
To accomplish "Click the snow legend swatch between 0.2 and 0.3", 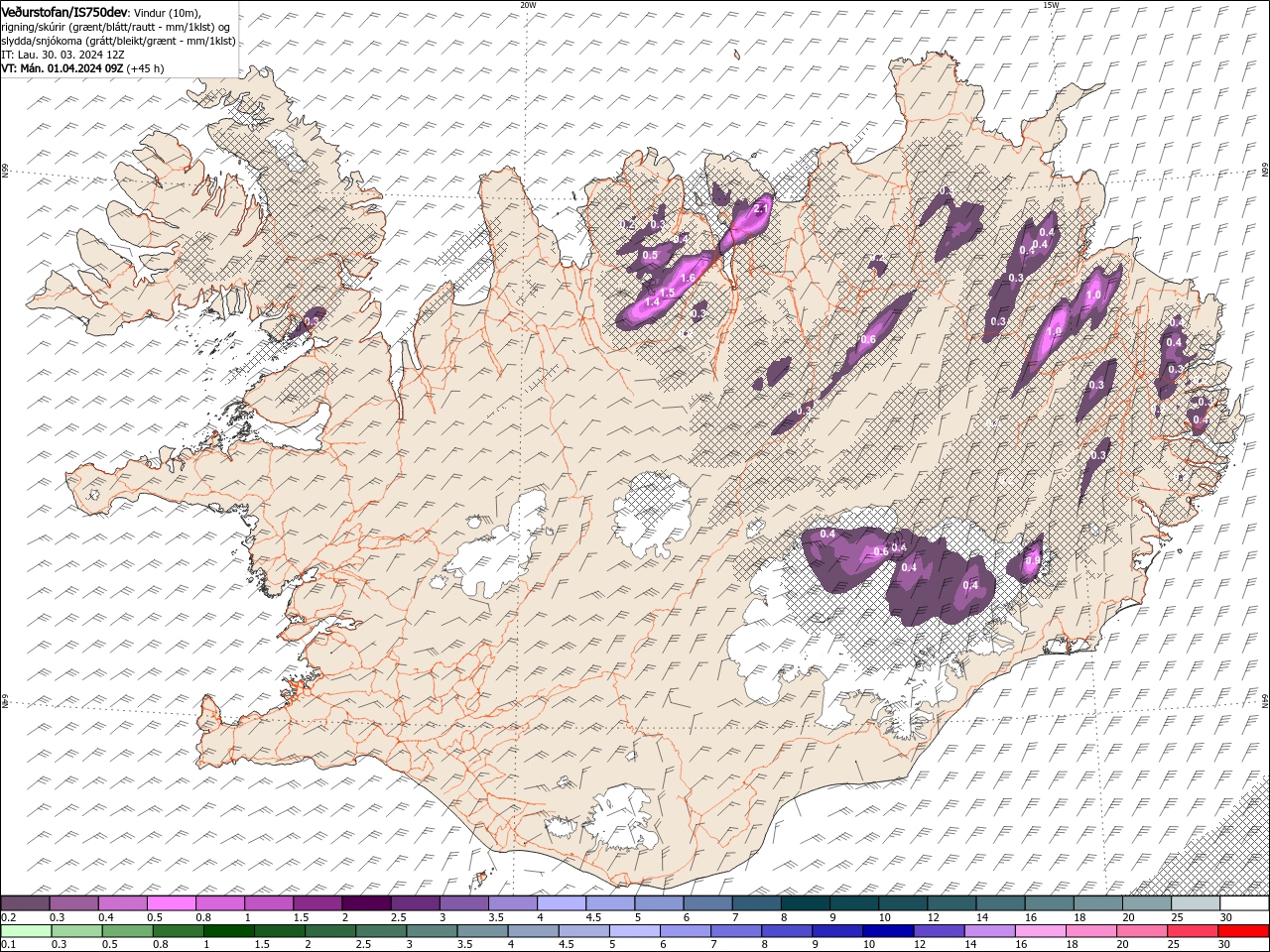I will tap(25, 903).
